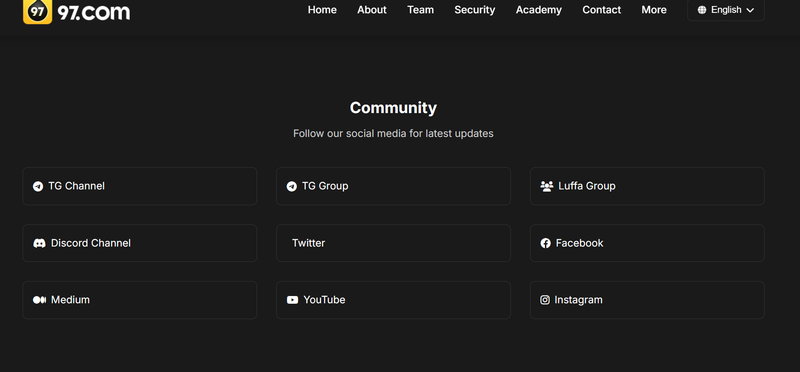Click 'Follow our social media for latest updates'
This screenshot has height=372, width=800.
click(393, 134)
